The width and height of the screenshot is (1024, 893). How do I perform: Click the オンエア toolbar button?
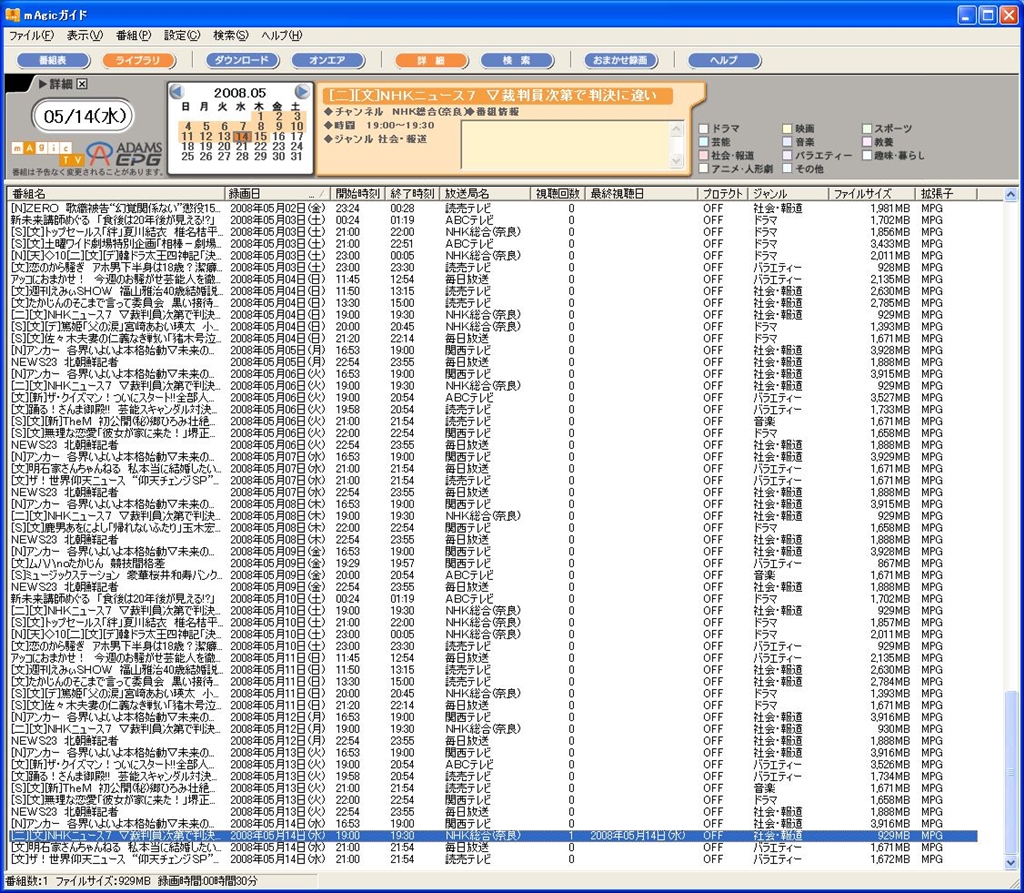[327, 60]
